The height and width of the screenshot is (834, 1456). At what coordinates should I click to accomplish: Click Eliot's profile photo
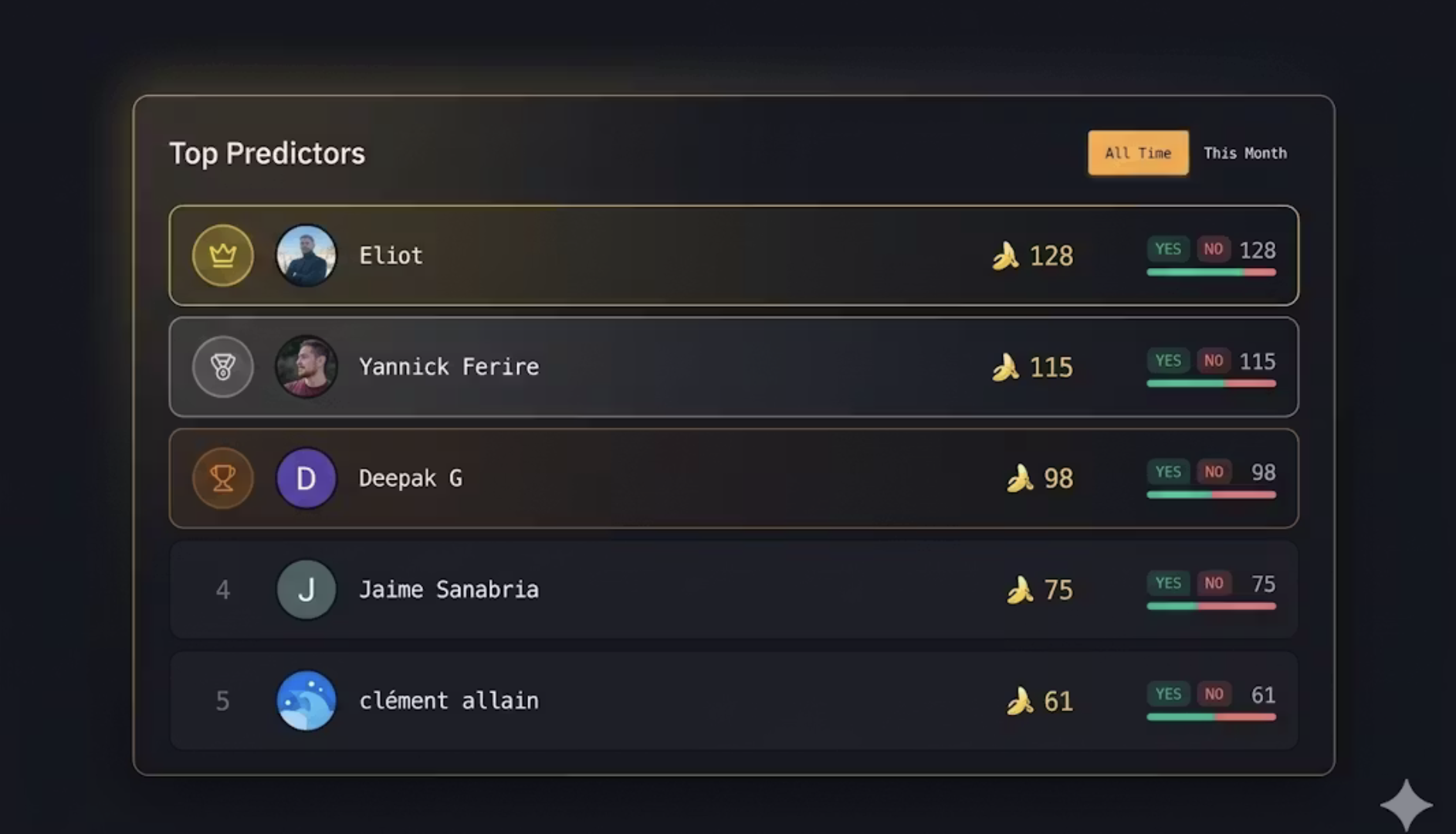coord(306,256)
